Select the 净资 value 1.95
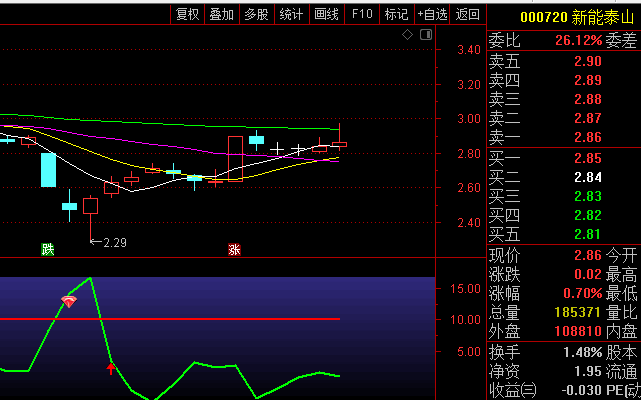 pyautogui.click(x=588, y=371)
